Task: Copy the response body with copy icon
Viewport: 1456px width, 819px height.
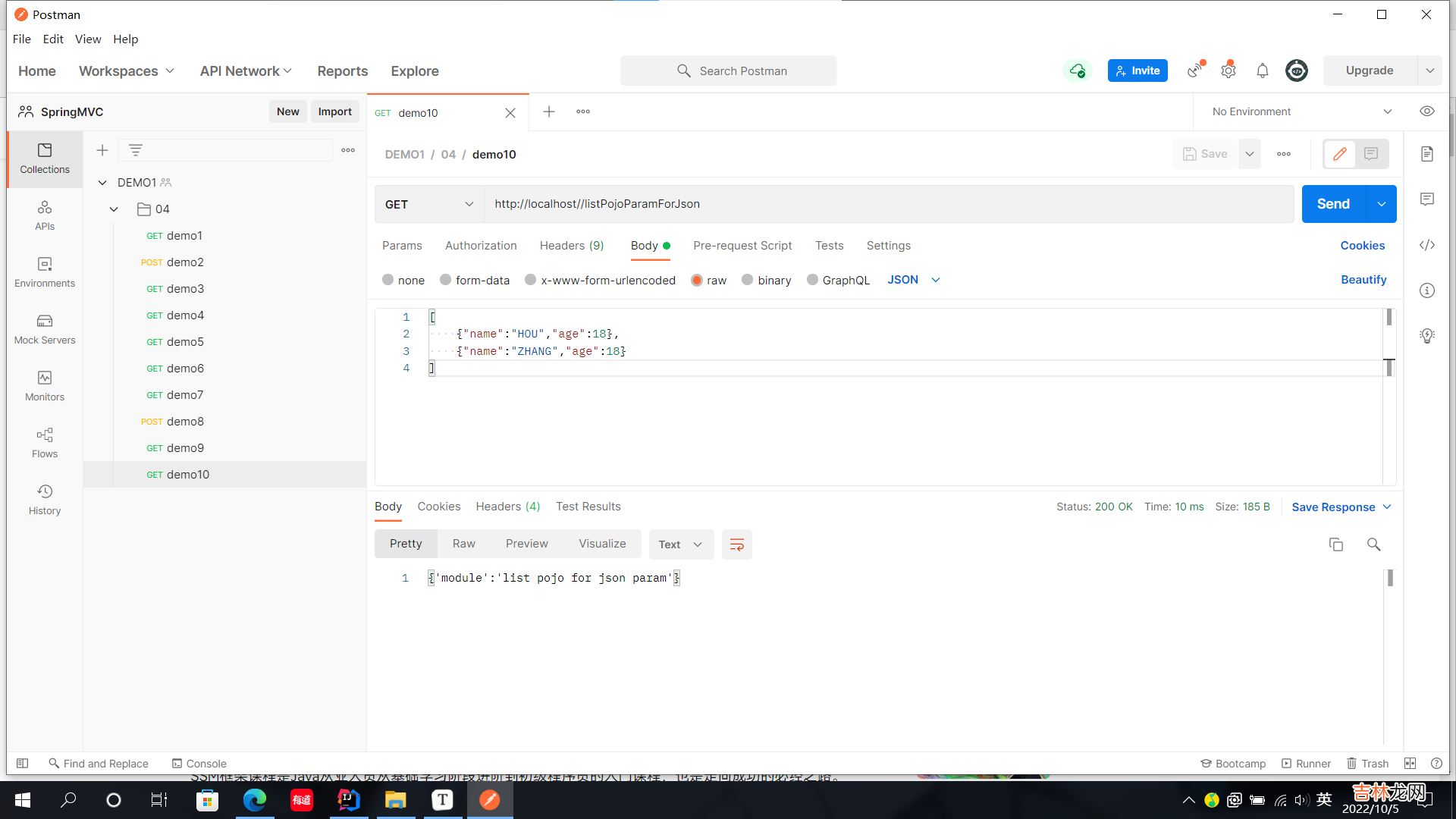Action: pos(1336,544)
